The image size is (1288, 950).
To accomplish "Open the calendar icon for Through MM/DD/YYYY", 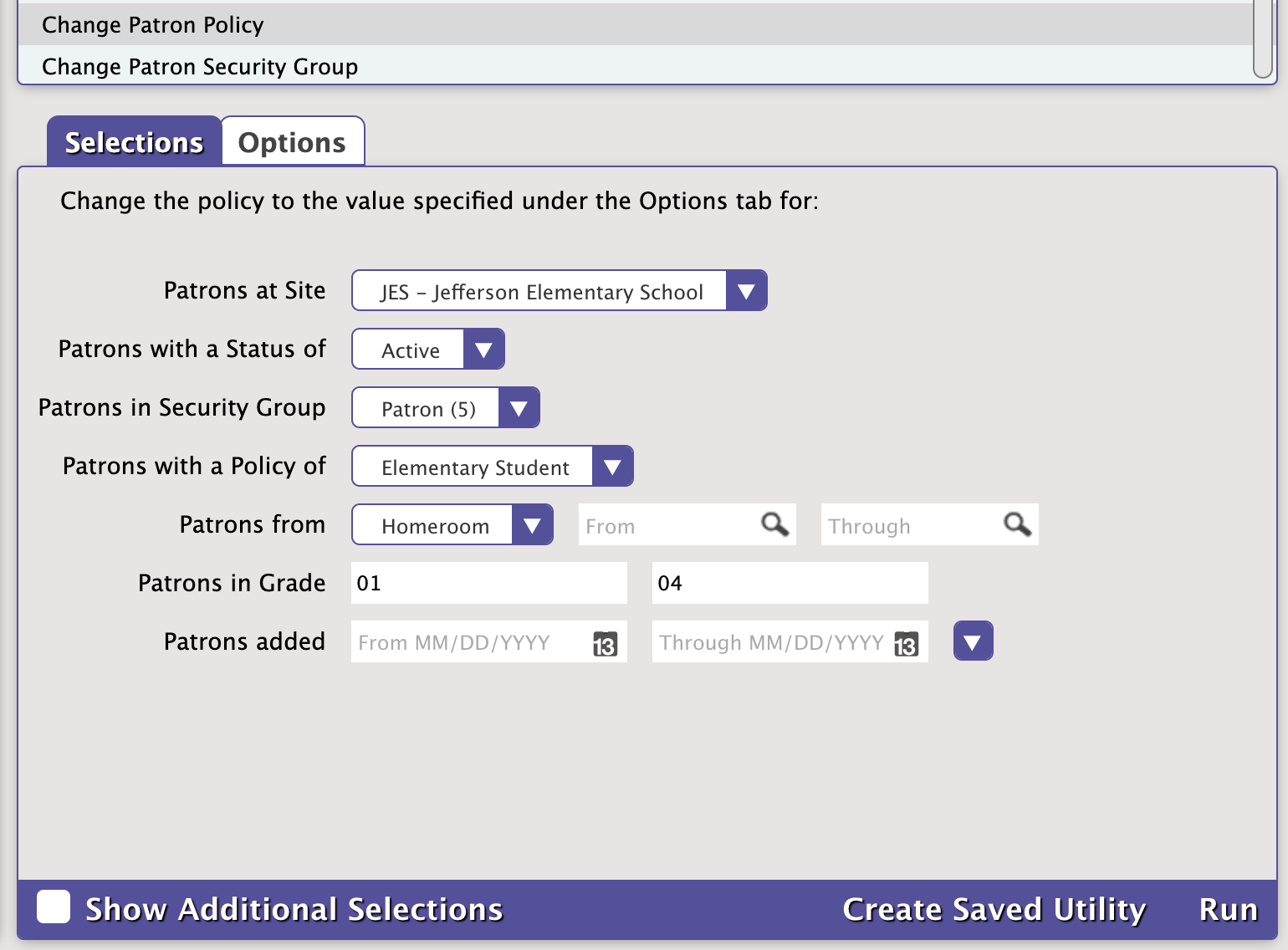I will pos(906,644).
